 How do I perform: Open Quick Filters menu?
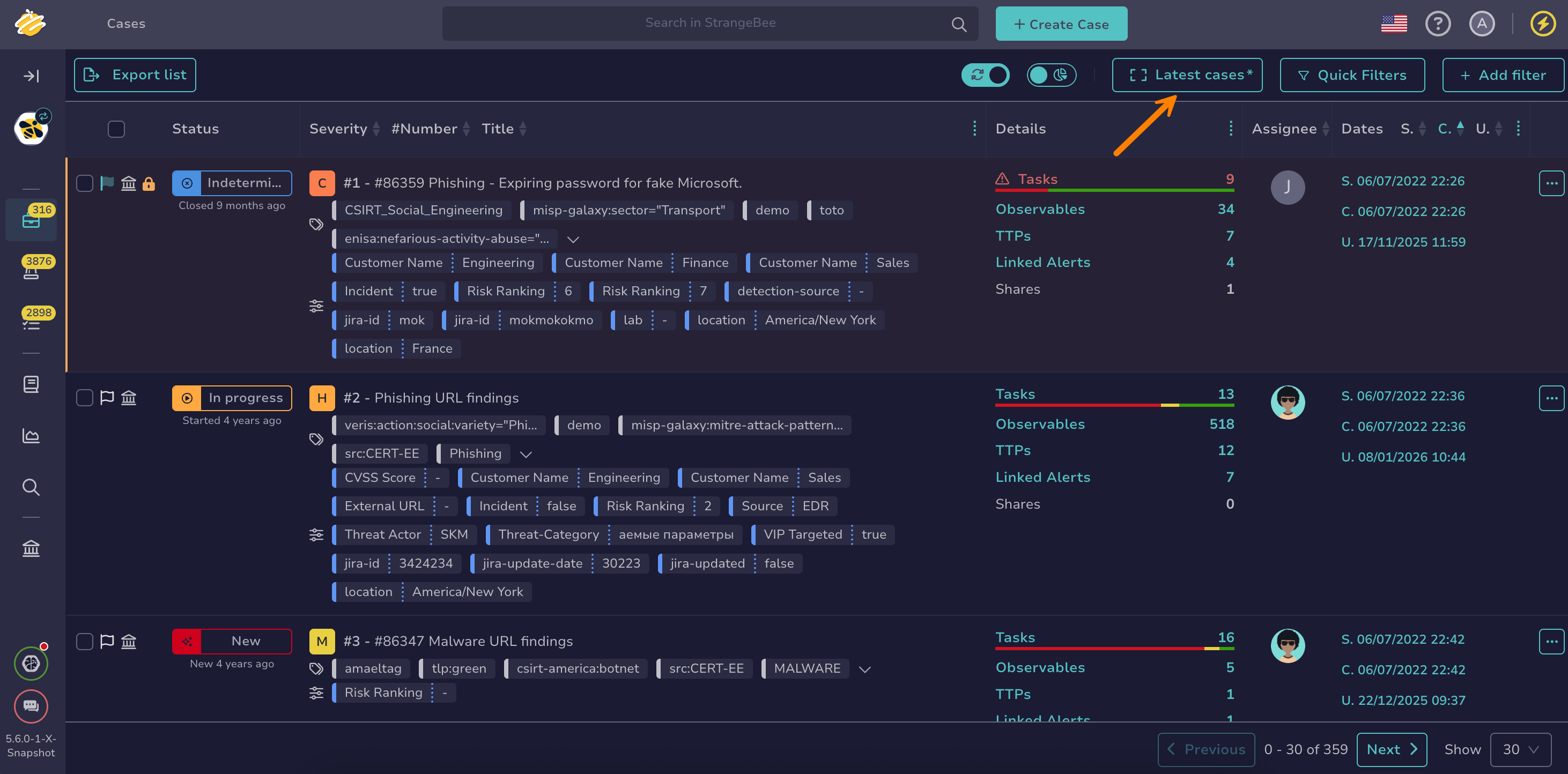tap(1352, 75)
